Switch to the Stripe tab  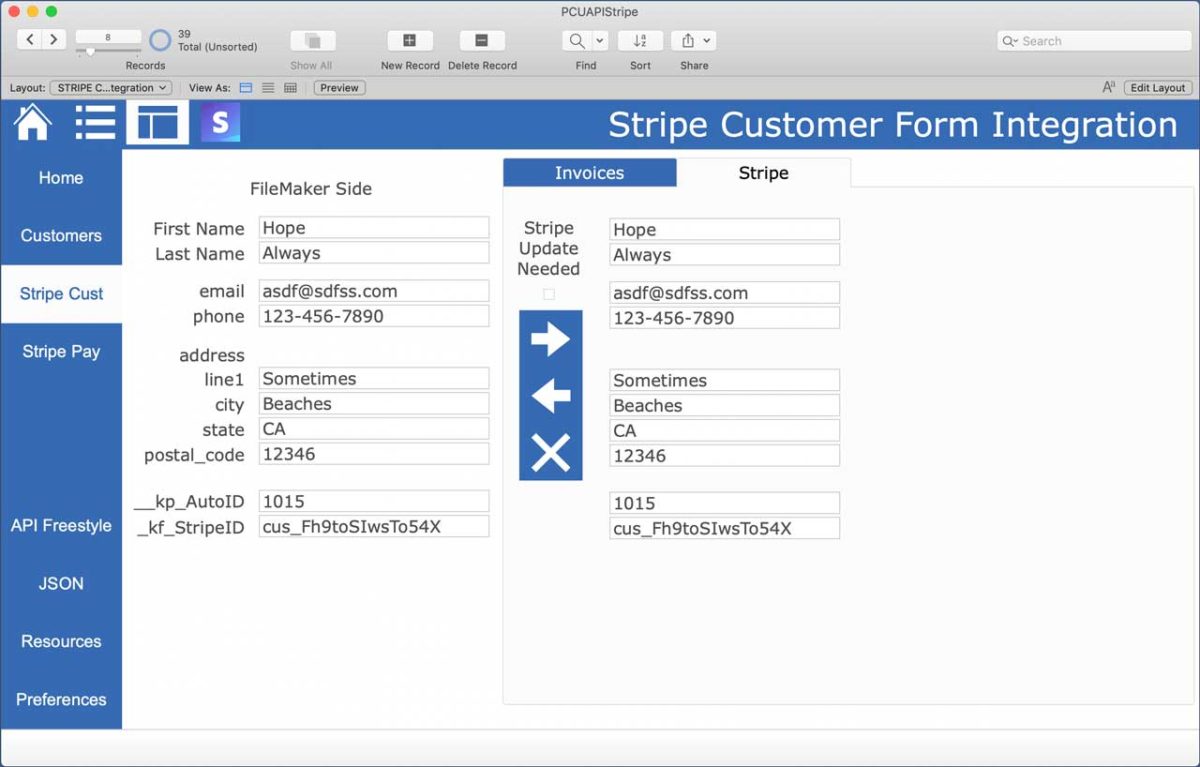point(763,172)
